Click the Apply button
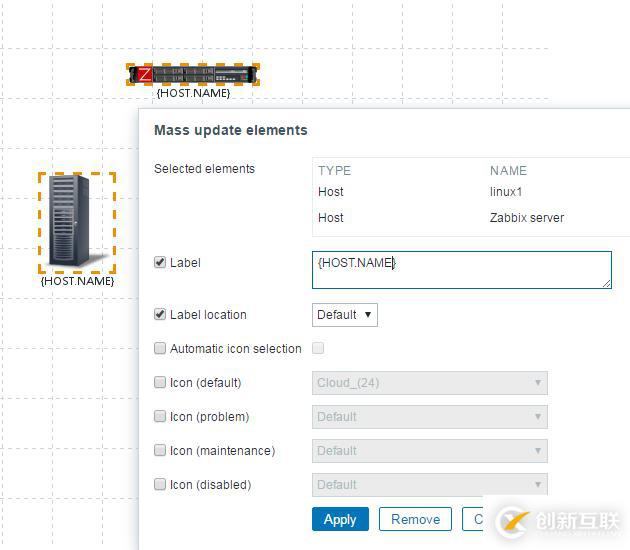 (x=340, y=519)
